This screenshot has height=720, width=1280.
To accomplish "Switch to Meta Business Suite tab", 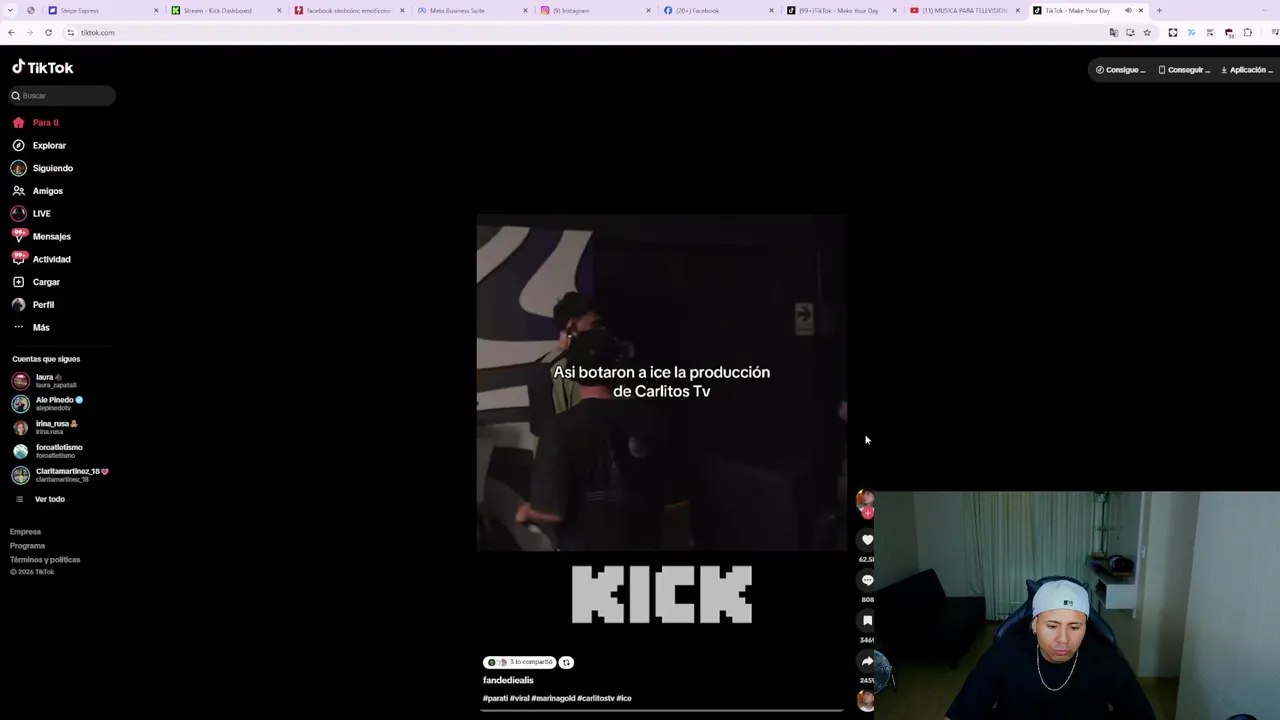I will click(472, 10).
